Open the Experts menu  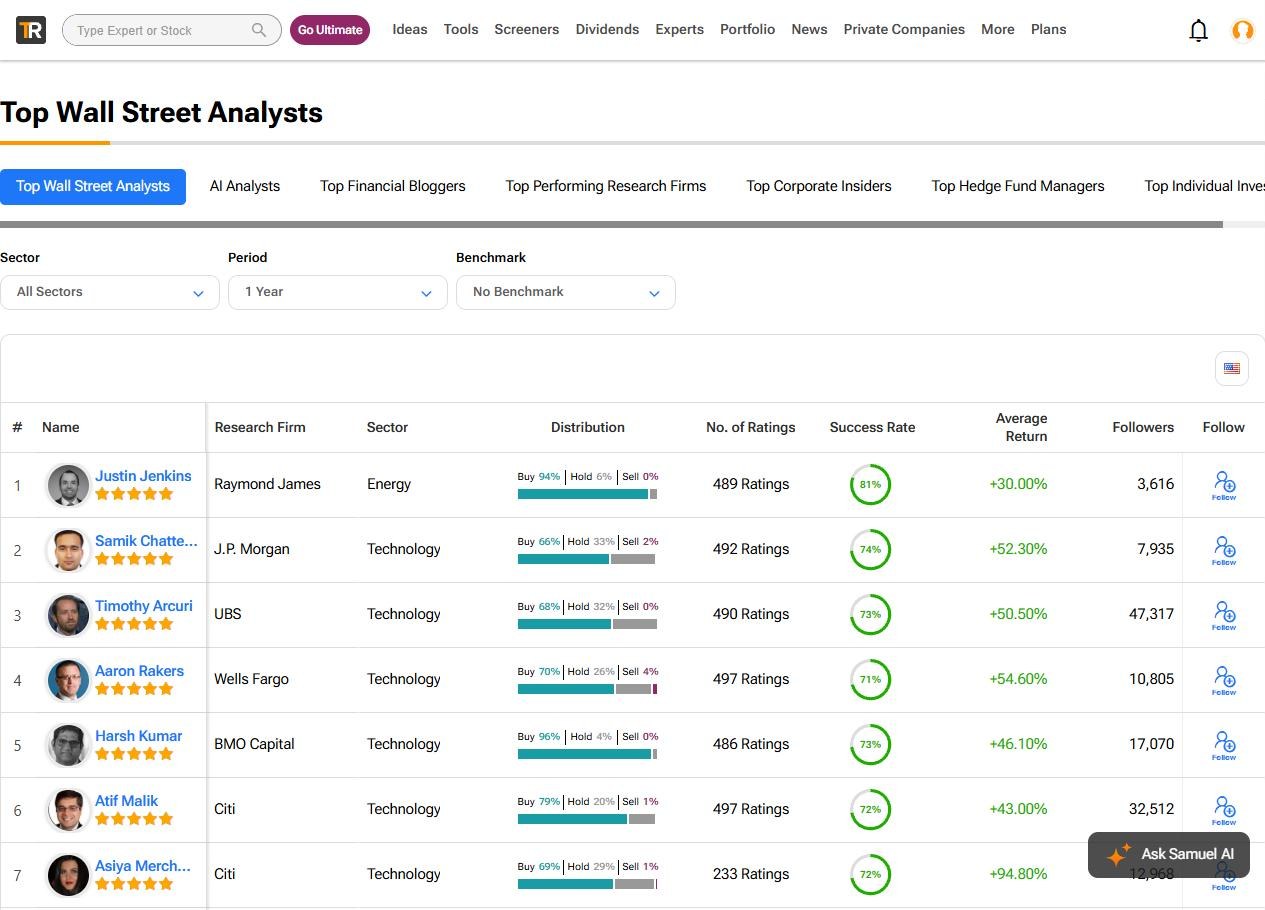tap(680, 29)
